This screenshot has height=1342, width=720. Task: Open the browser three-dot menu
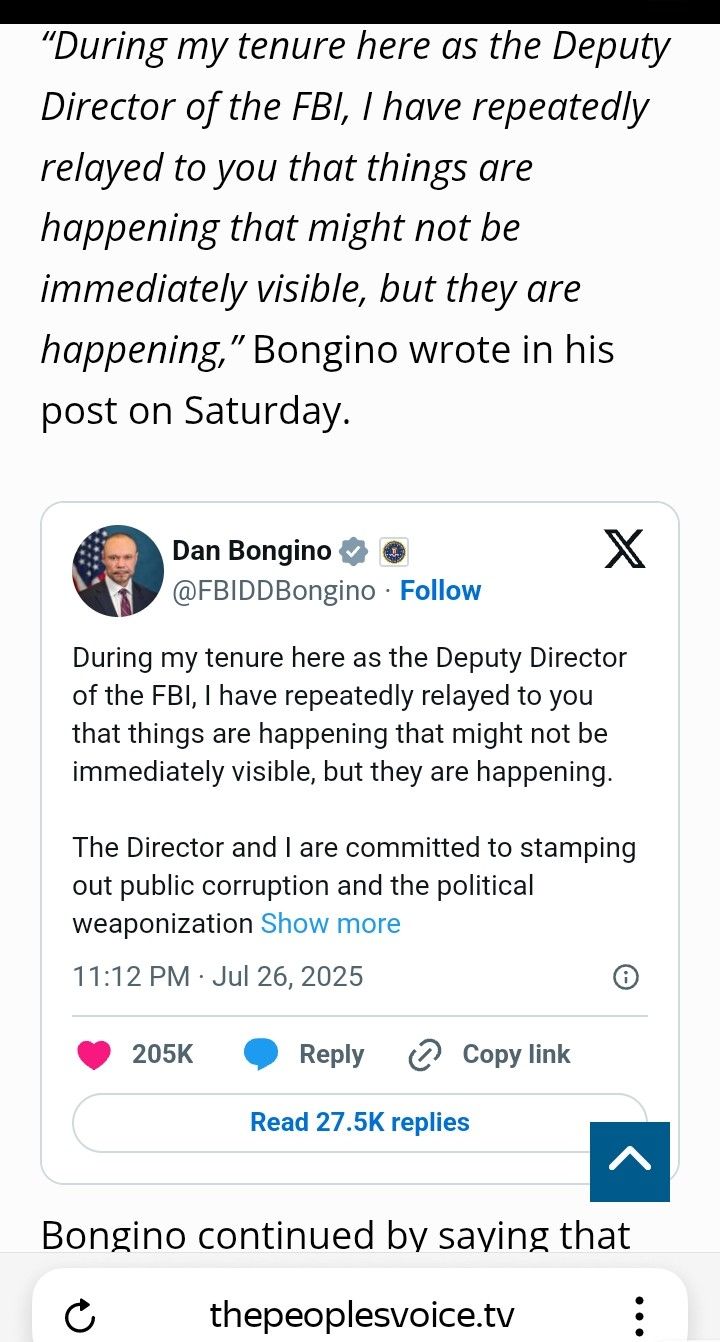coord(639,1315)
